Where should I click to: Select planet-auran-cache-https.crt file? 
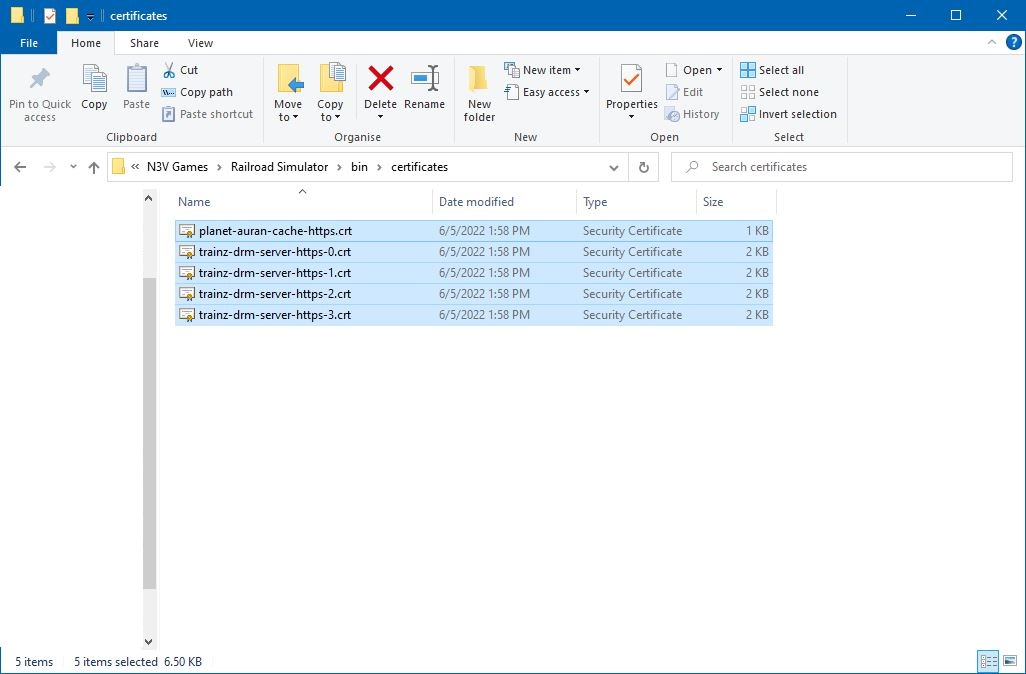pos(474,231)
